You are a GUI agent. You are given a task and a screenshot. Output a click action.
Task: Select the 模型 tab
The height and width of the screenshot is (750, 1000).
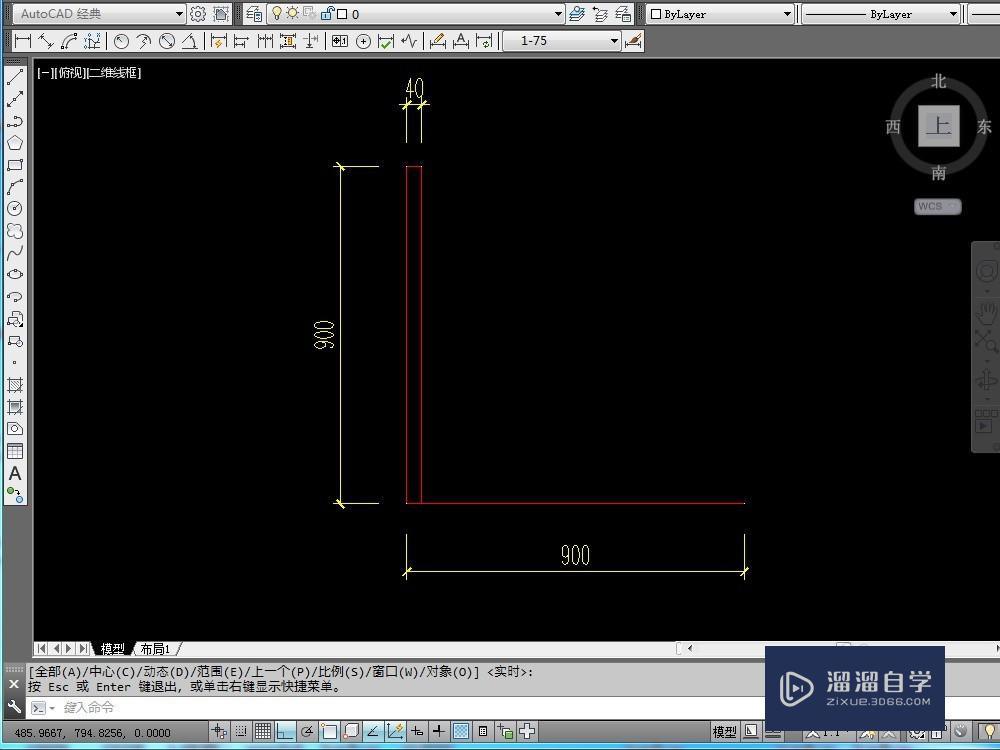click(113, 648)
